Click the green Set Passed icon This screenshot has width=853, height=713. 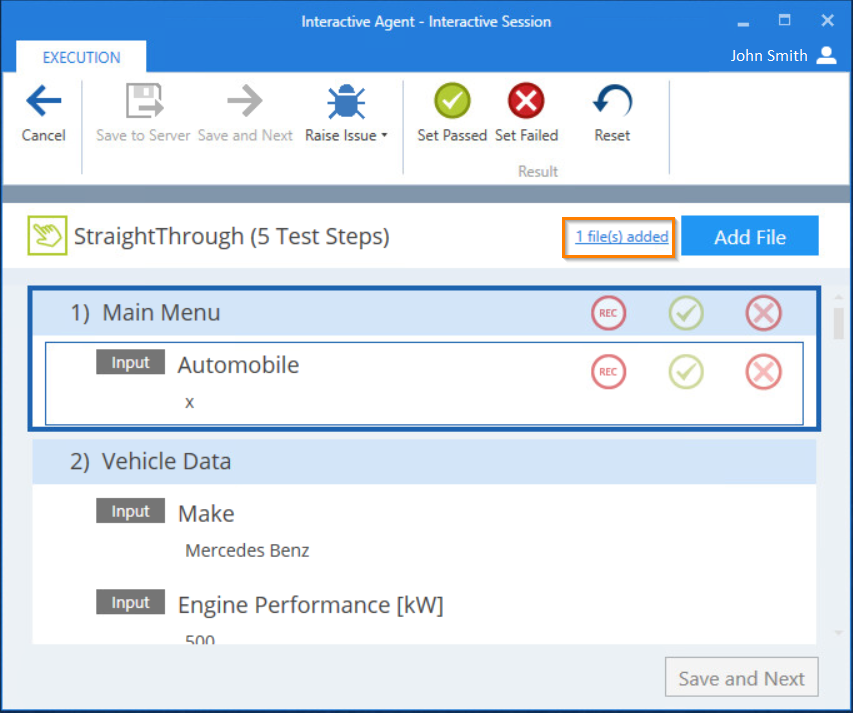pyautogui.click(x=452, y=102)
